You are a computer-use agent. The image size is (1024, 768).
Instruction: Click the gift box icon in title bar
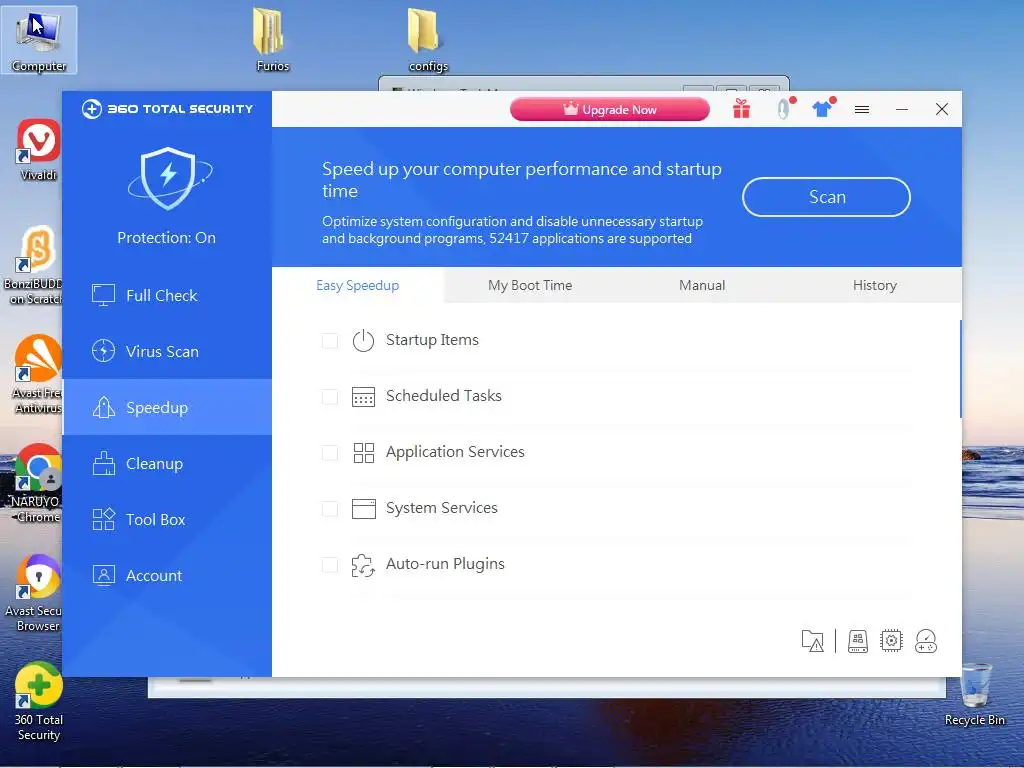point(741,109)
